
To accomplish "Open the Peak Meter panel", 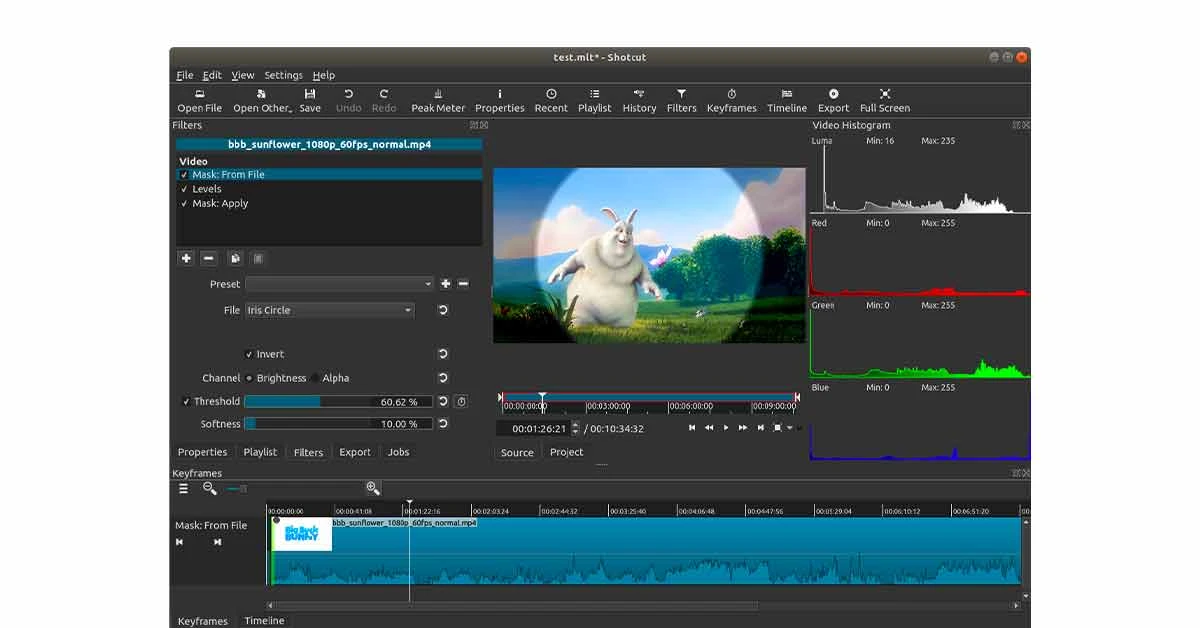I will click(x=437, y=100).
